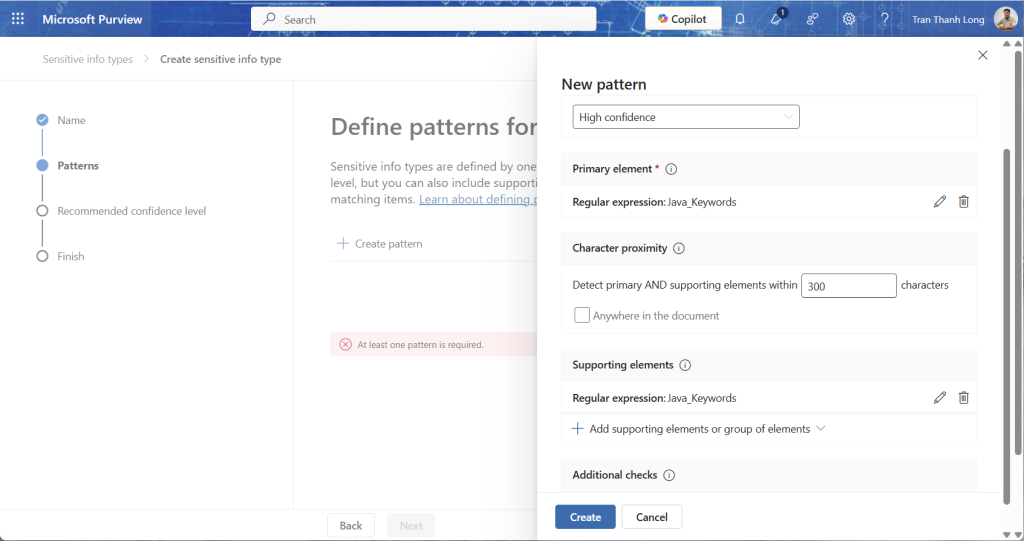Enable Anywhere in the document checkbox
Viewport: 1024px width, 541px height.
pos(582,316)
